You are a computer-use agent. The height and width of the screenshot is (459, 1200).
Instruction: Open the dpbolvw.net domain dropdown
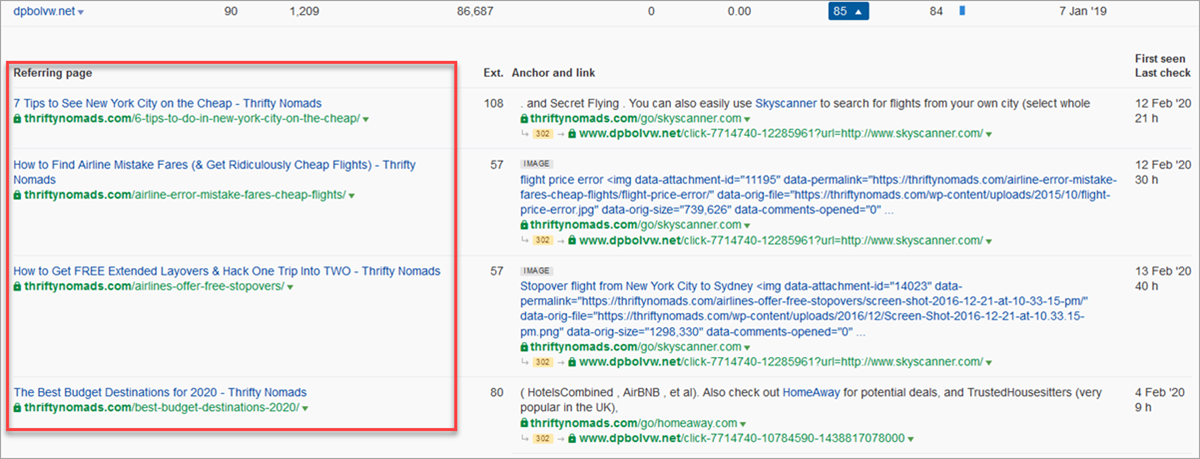[x=81, y=12]
